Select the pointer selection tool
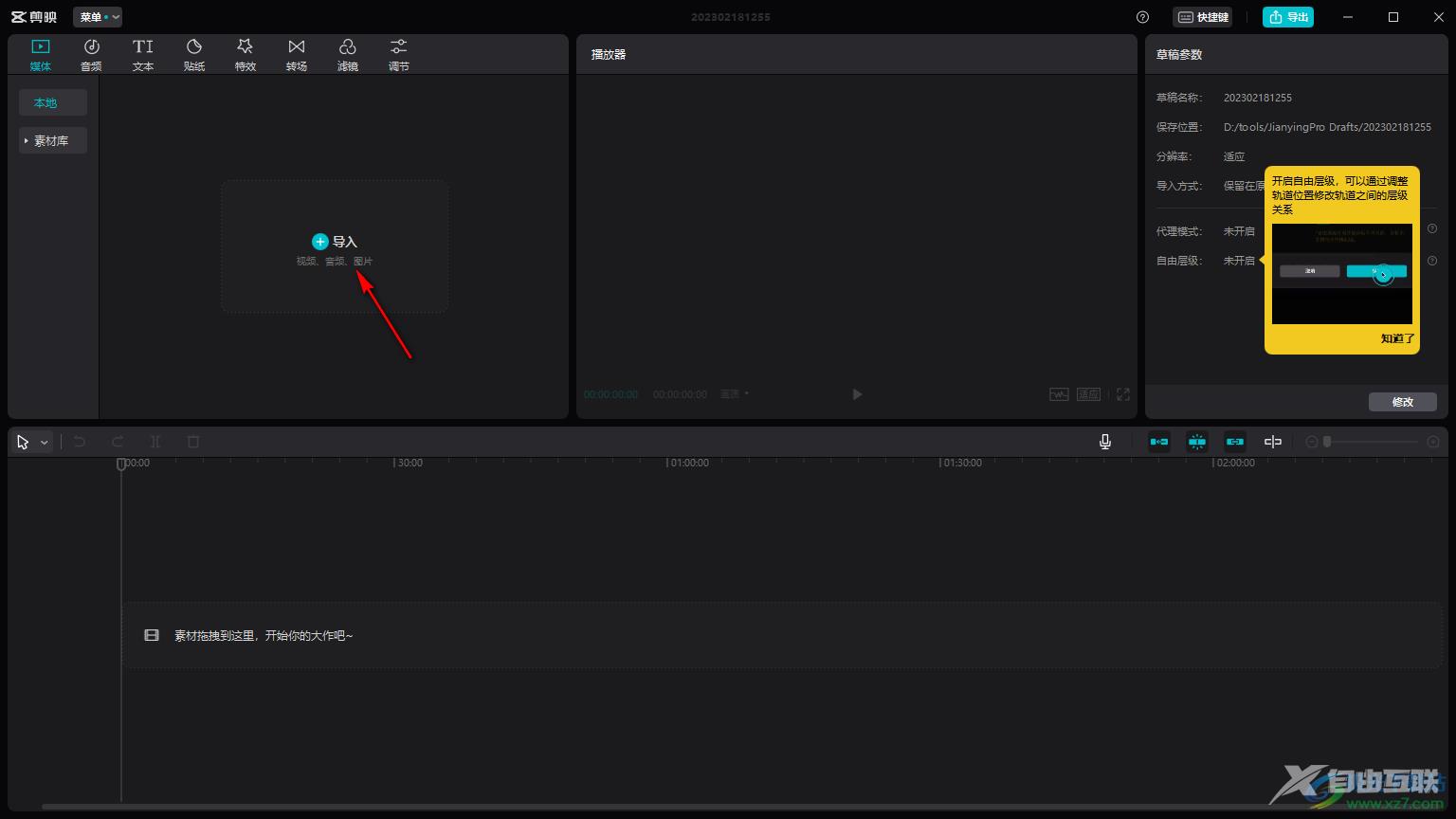The height and width of the screenshot is (819, 1456). click(23, 442)
